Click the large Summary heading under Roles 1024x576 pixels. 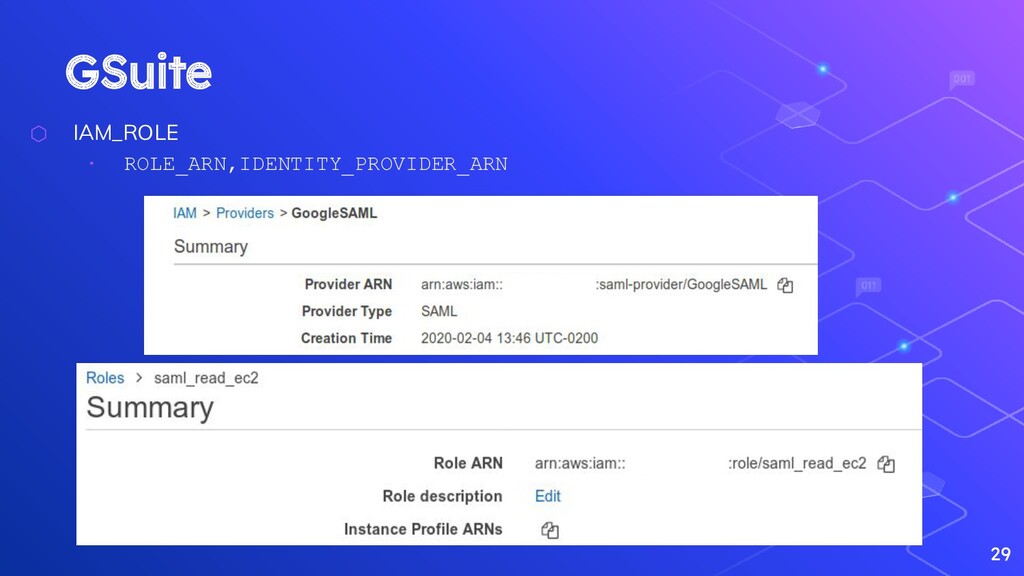[x=150, y=408]
